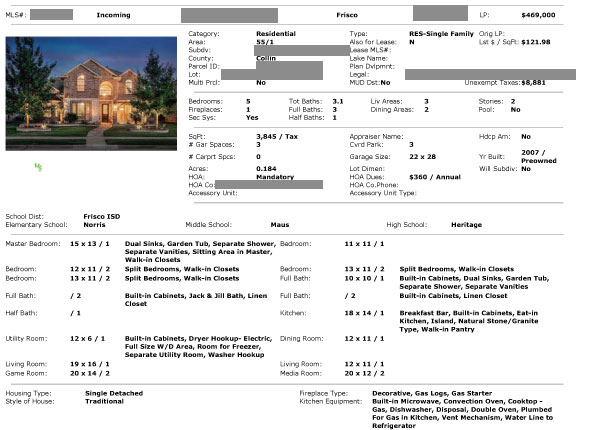Click the SqFt value 3,845 / Tax
Viewport: 600px width, 430px height.
tap(277, 137)
